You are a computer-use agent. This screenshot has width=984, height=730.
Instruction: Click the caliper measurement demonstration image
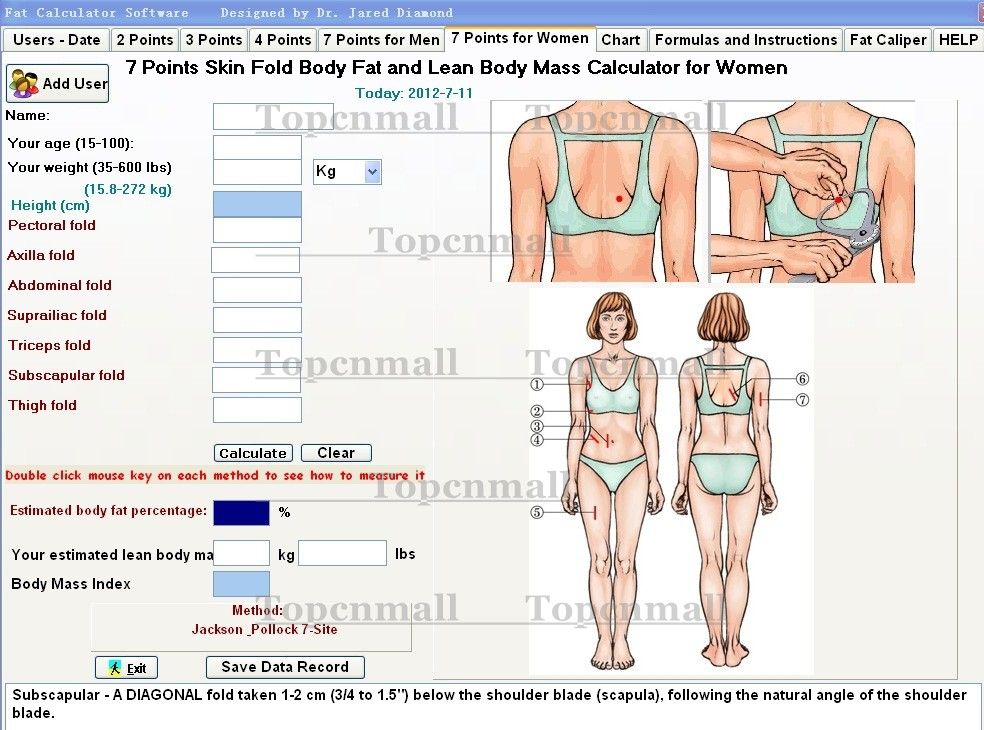coord(812,191)
